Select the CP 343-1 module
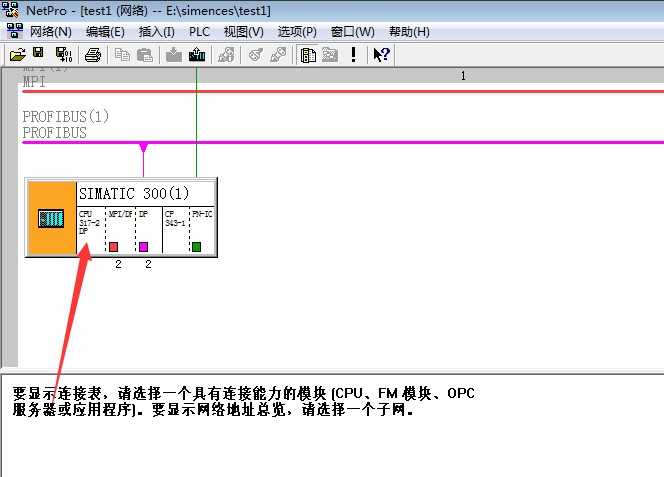The width and height of the screenshot is (664, 477). (x=176, y=230)
